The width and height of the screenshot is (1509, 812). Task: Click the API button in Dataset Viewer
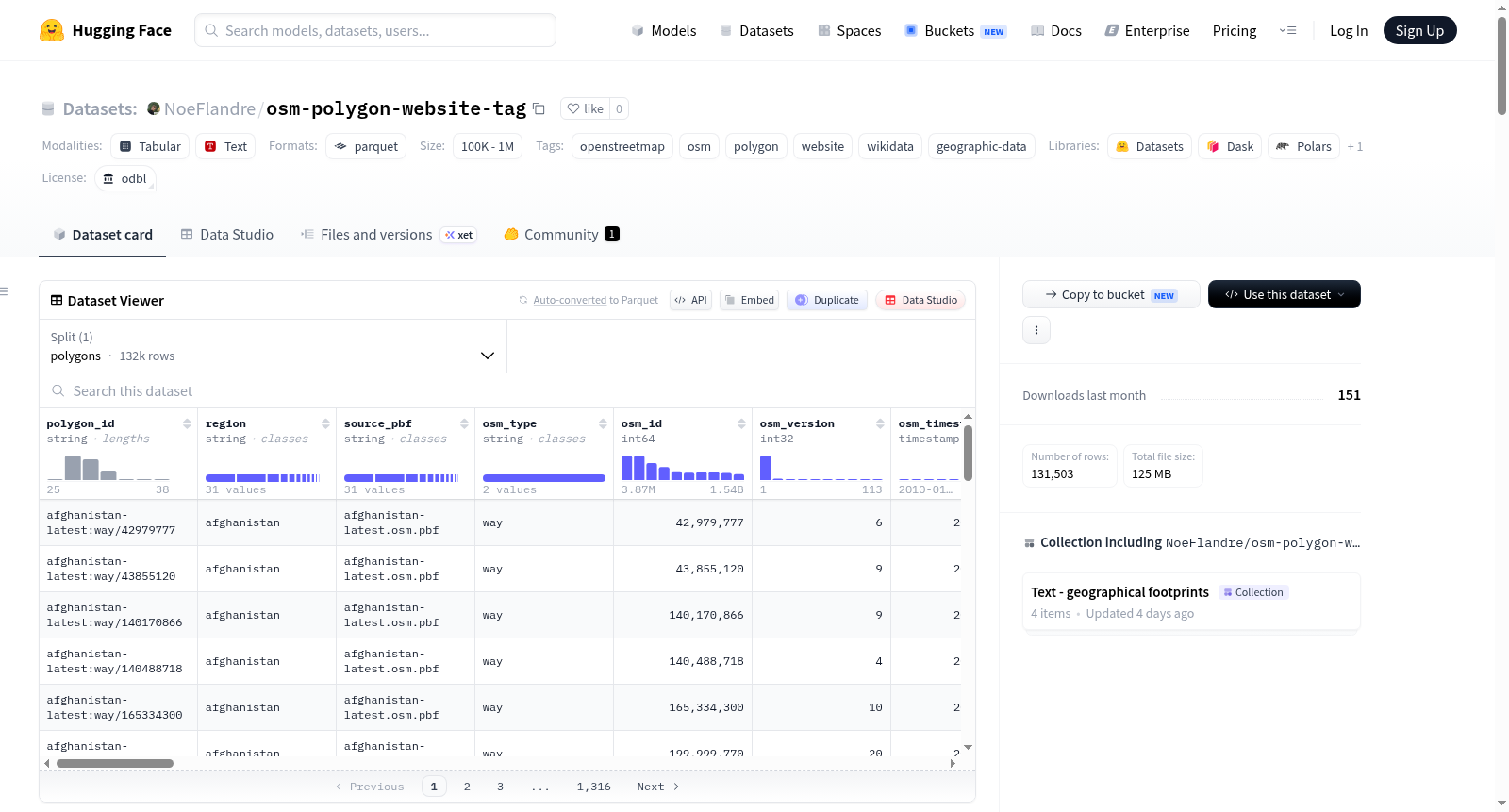click(x=690, y=300)
